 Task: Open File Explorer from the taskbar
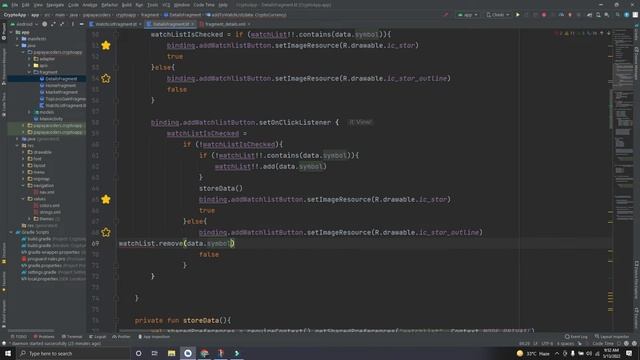pos(171,353)
